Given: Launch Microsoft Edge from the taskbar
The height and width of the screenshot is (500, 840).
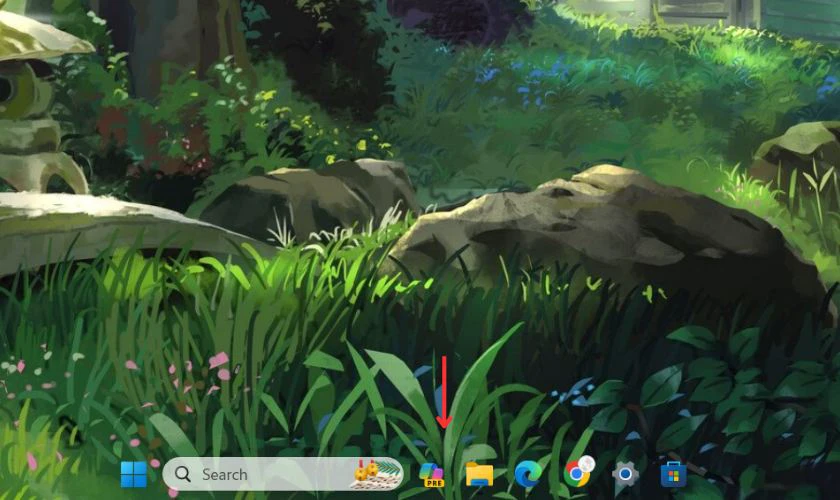Looking at the screenshot, I should [528, 474].
